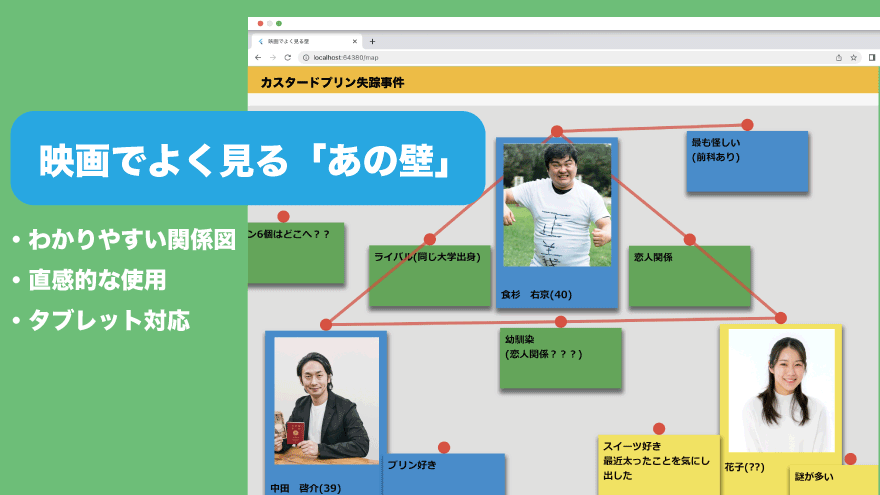Select the 最も怪しい (前科あり) blue note
Viewport: 880px width, 495px height.
747,162
